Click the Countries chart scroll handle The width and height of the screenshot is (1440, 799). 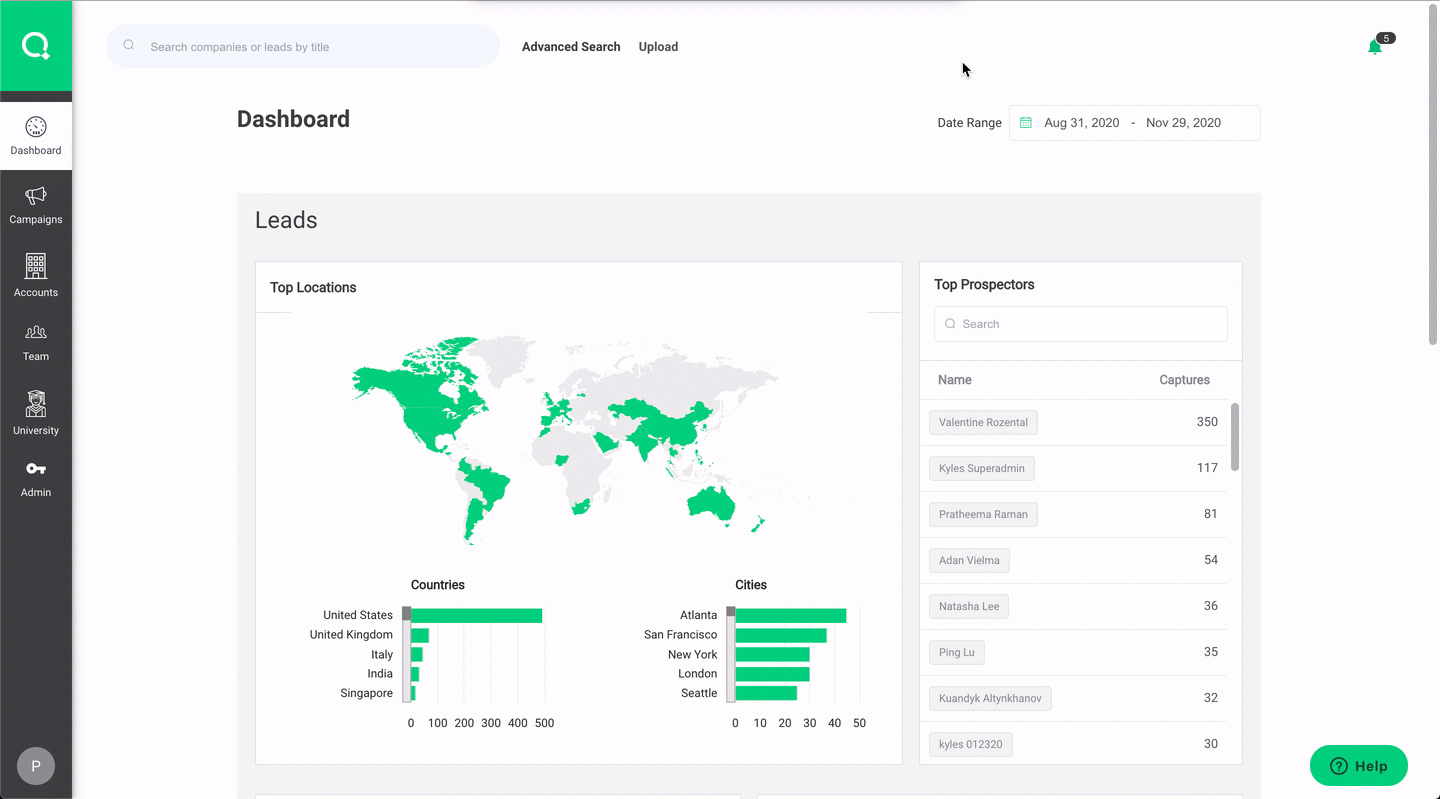407,614
